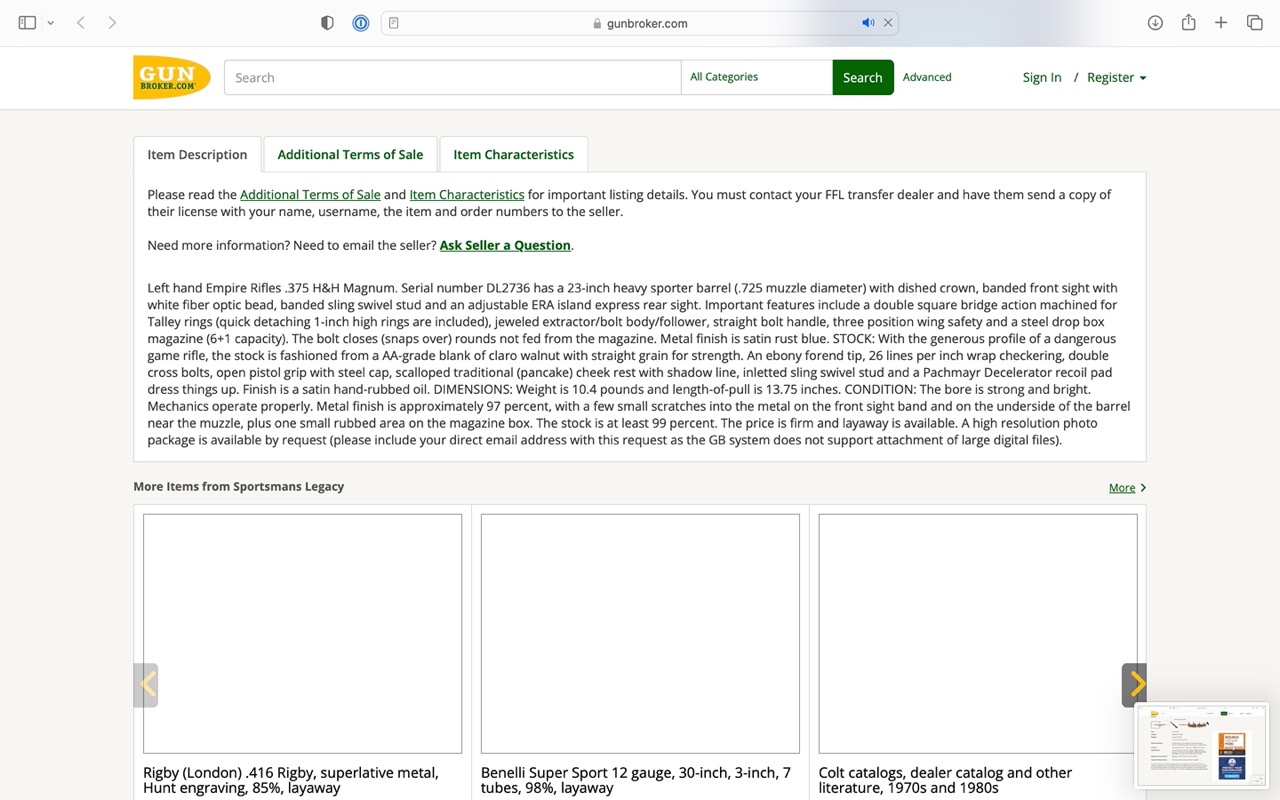Open screenshot preview thumbnail
This screenshot has height=800, width=1280.
pos(1201,745)
